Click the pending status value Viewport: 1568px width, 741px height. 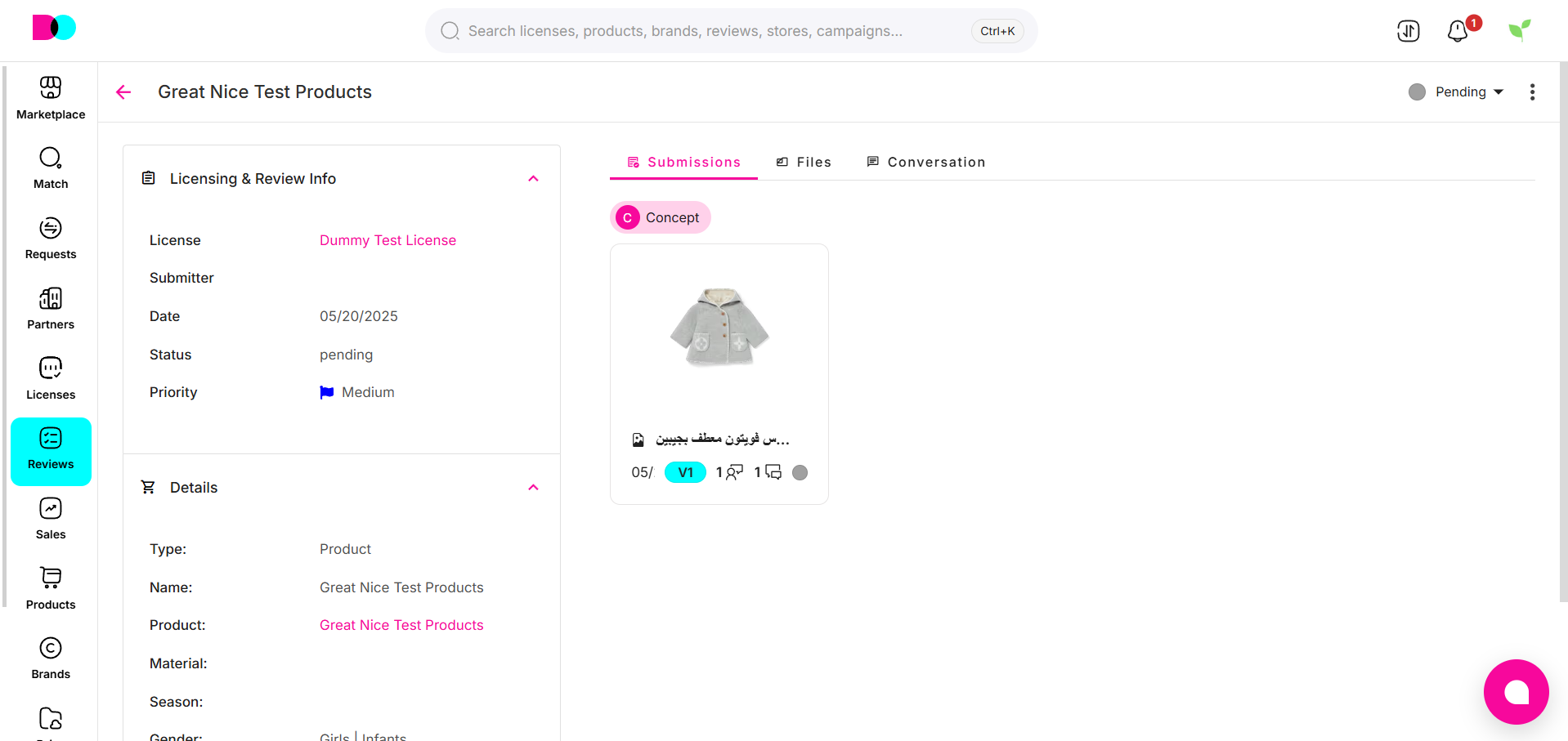pos(346,355)
